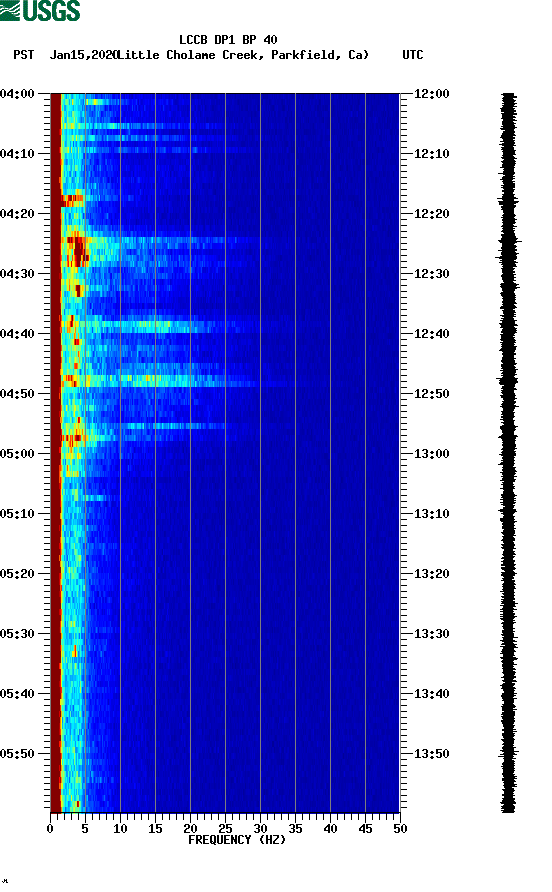The height and width of the screenshot is (892, 552).
Task: Click the '12:30' UTC time label
Action: pos(432,274)
